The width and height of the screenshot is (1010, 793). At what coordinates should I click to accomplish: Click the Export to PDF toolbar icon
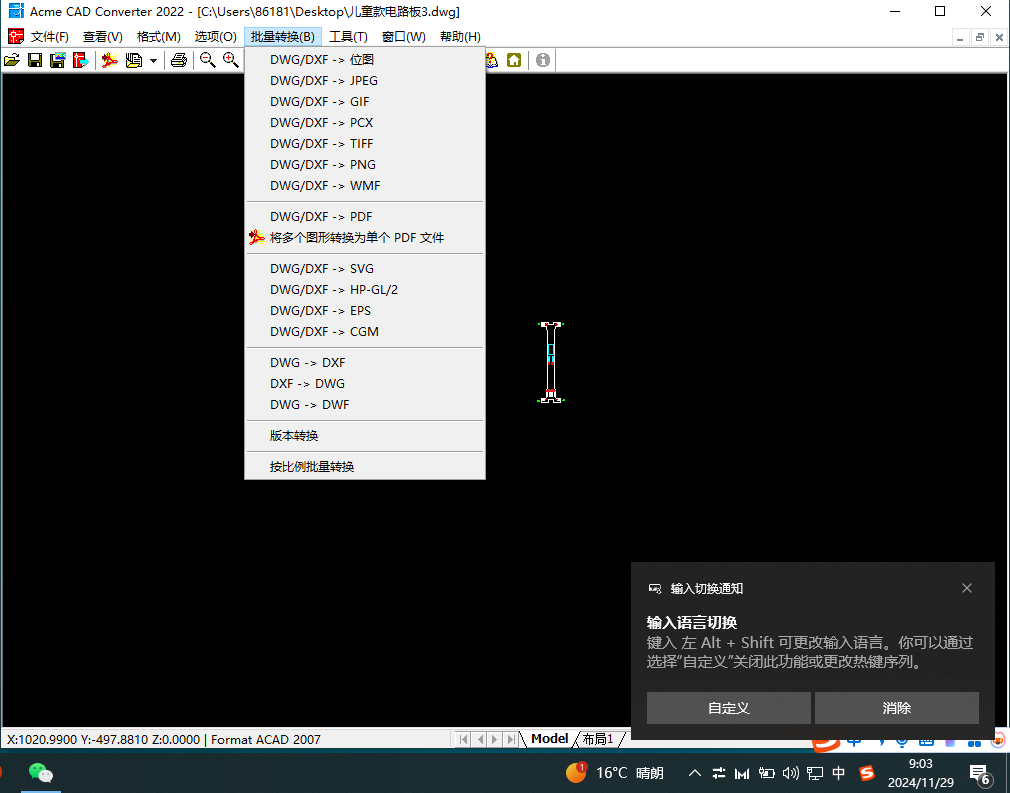click(110, 61)
